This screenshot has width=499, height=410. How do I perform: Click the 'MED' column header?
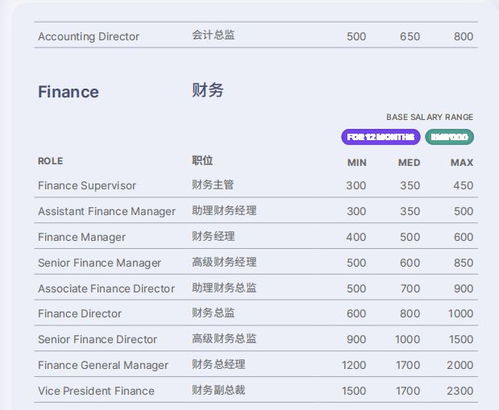(409, 163)
